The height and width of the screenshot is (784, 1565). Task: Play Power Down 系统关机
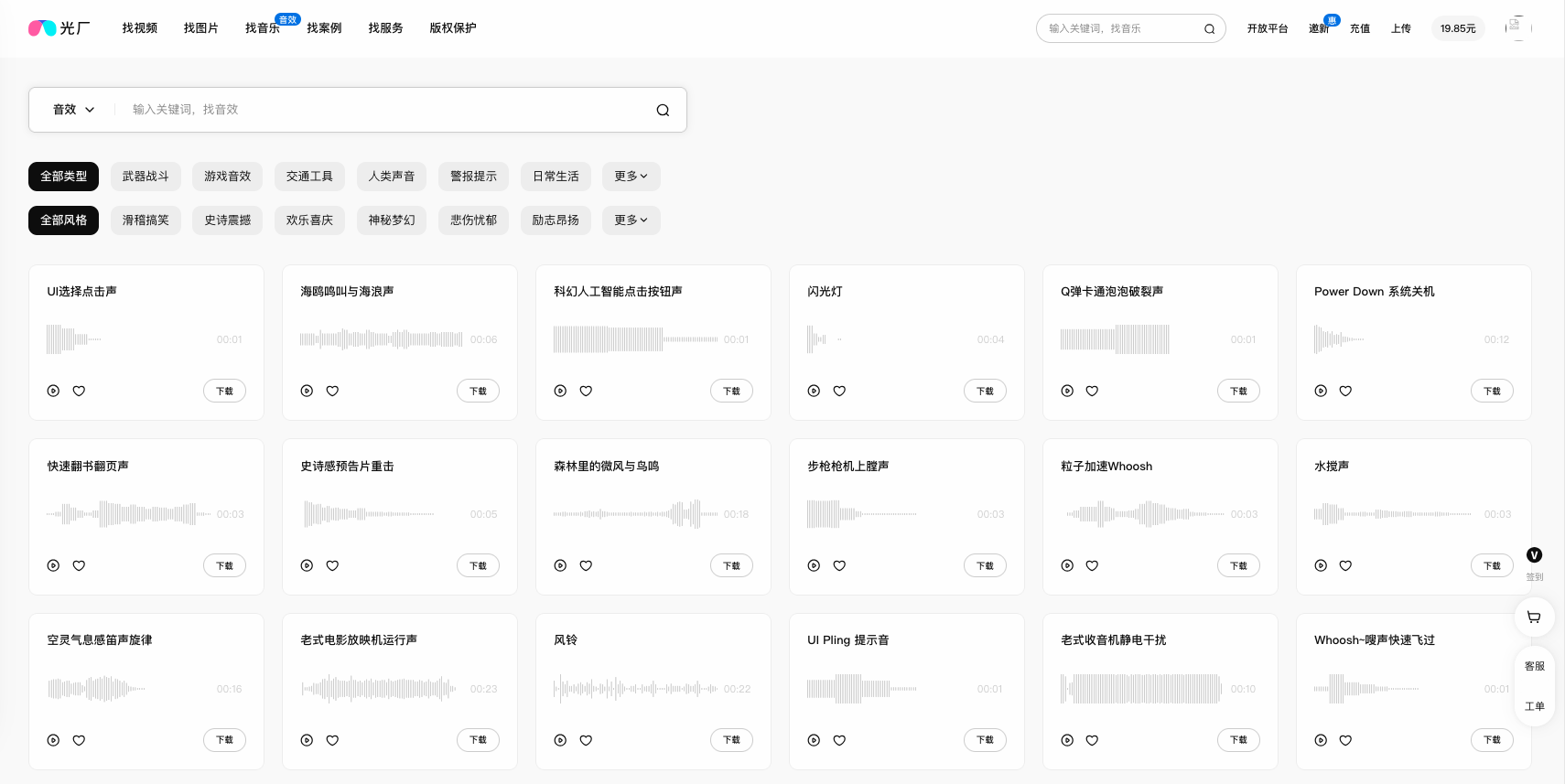1321,391
